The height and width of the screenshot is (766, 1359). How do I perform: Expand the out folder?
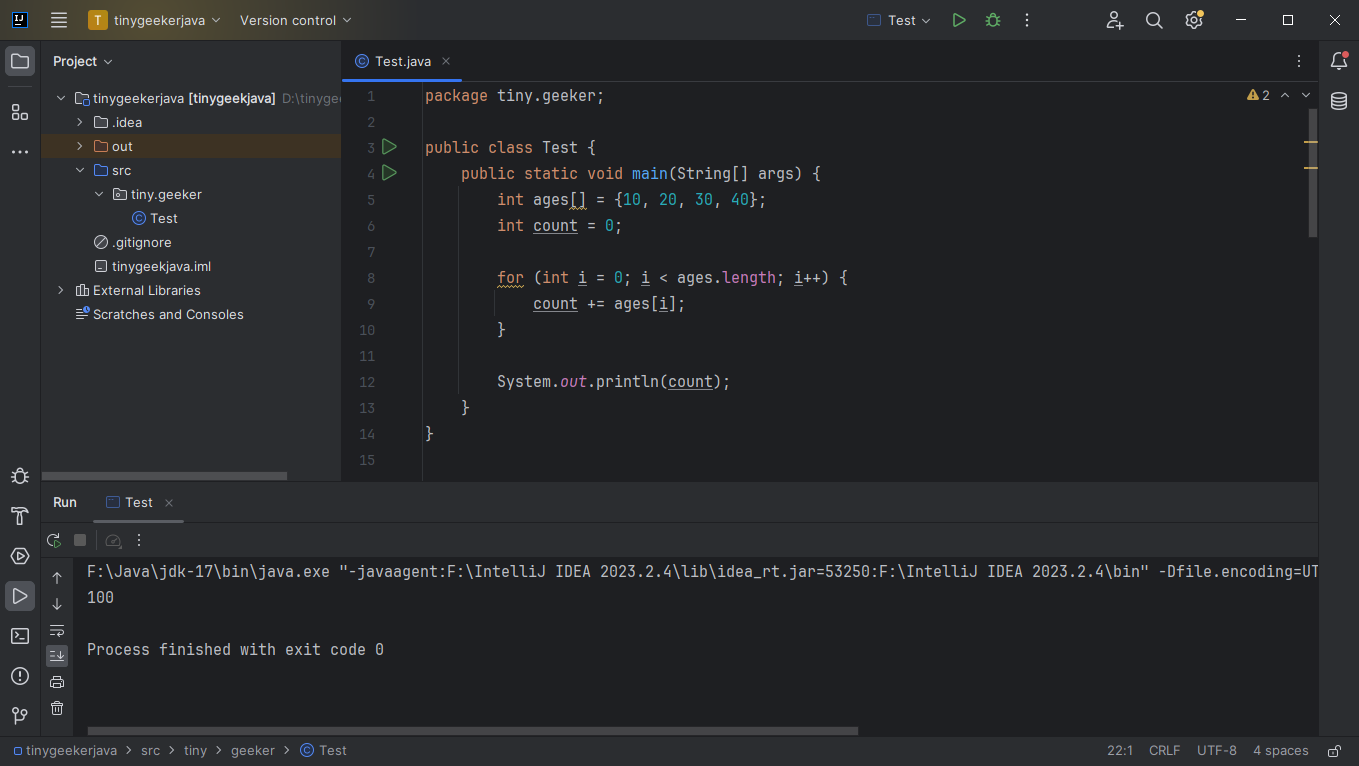80,146
